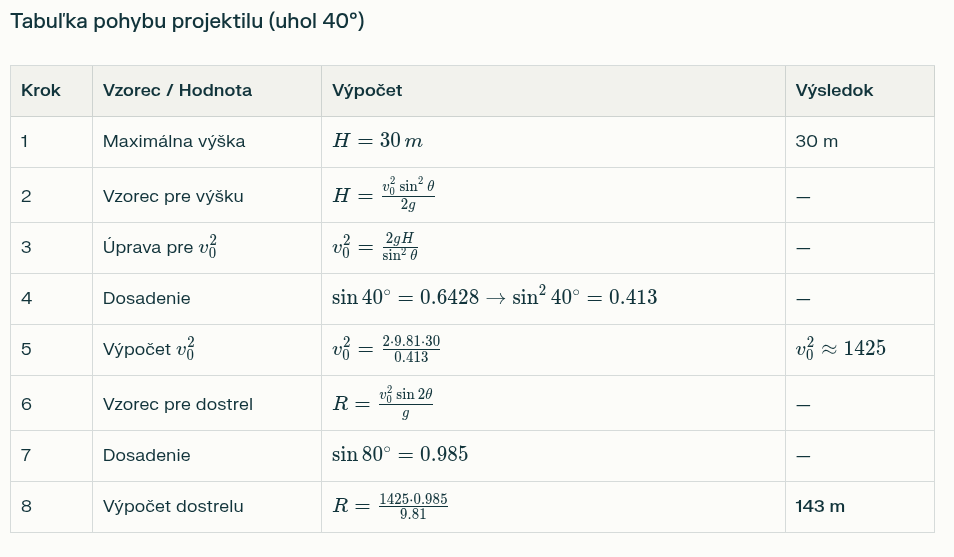Select the bold '143 m' result
Viewport: 954px width, 557px height.
pos(820,506)
